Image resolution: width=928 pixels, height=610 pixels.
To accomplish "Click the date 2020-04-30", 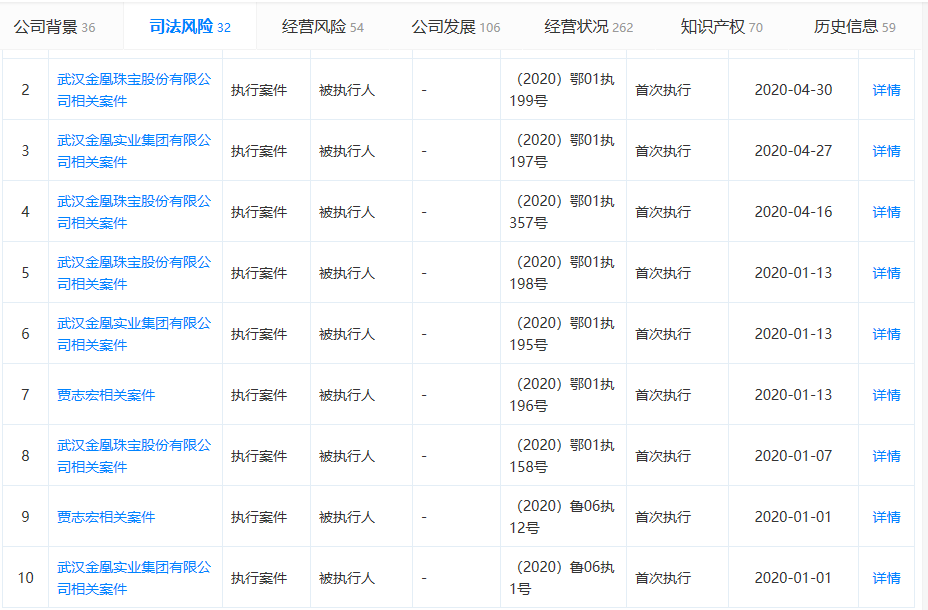I will [793, 90].
